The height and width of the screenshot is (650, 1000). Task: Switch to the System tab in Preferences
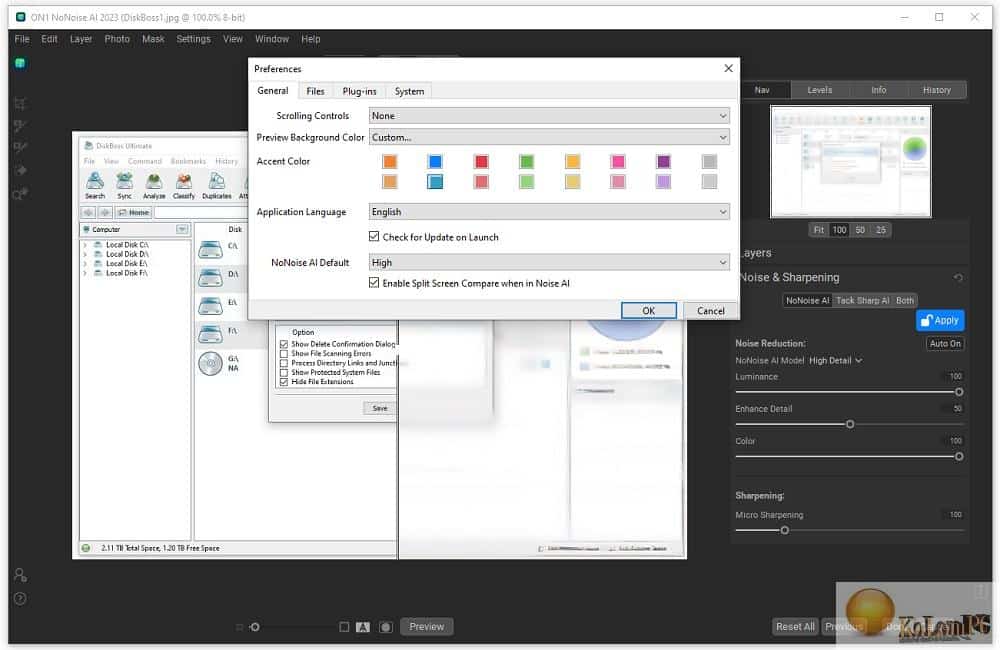(409, 91)
